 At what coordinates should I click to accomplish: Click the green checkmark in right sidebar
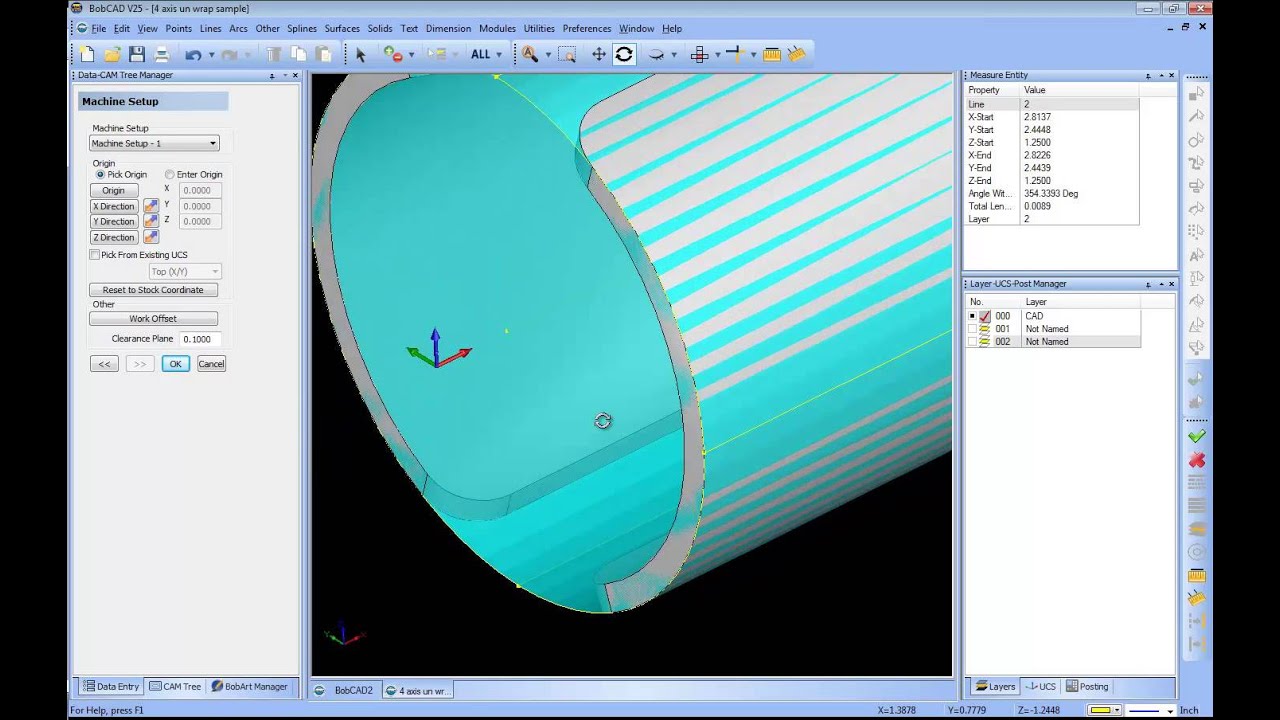pos(1196,437)
